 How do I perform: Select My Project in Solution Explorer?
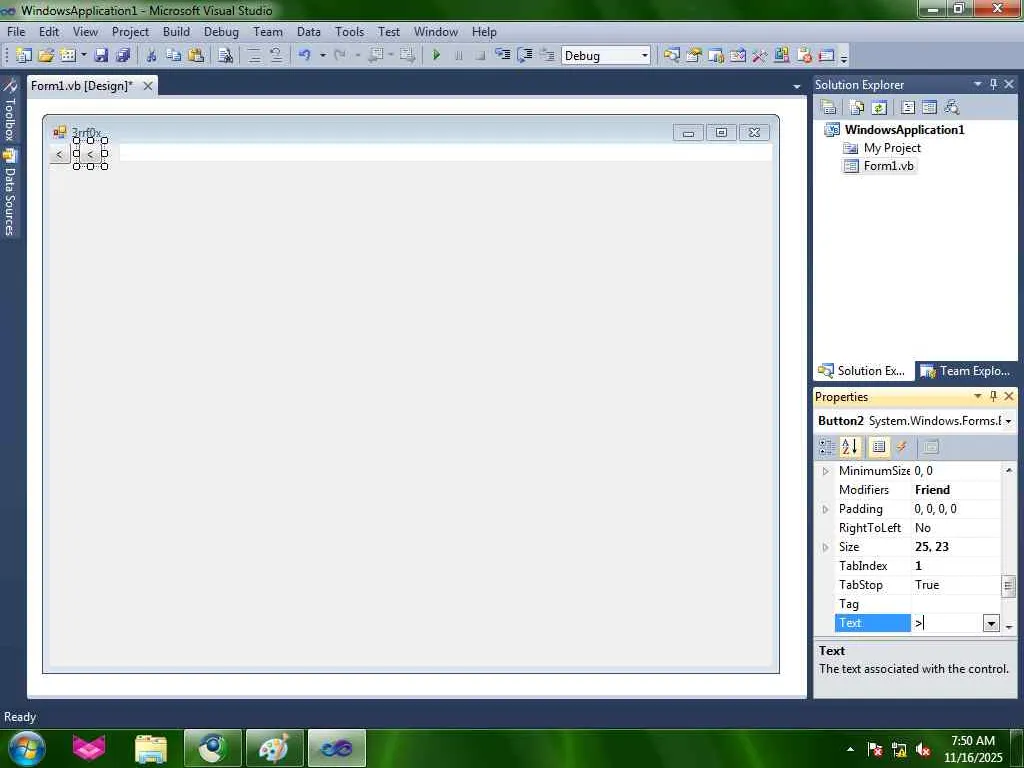coord(891,148)
